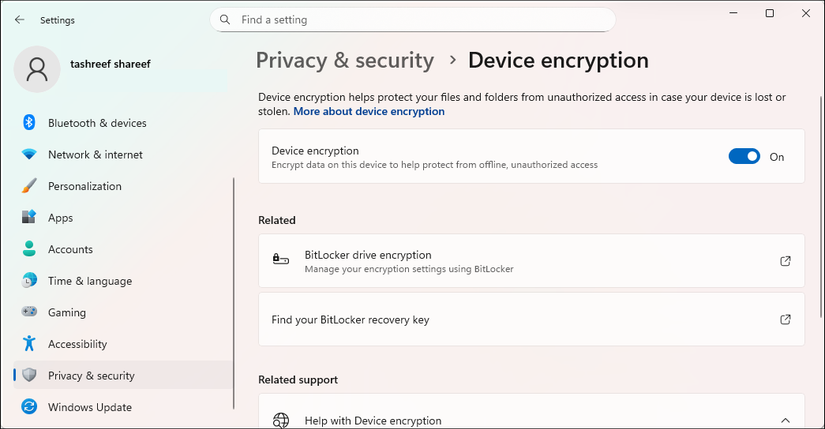Image resolution: width=825 pixels, height=429 pixels.
Task: Open More about device encryption link
Action: point(369,112)
